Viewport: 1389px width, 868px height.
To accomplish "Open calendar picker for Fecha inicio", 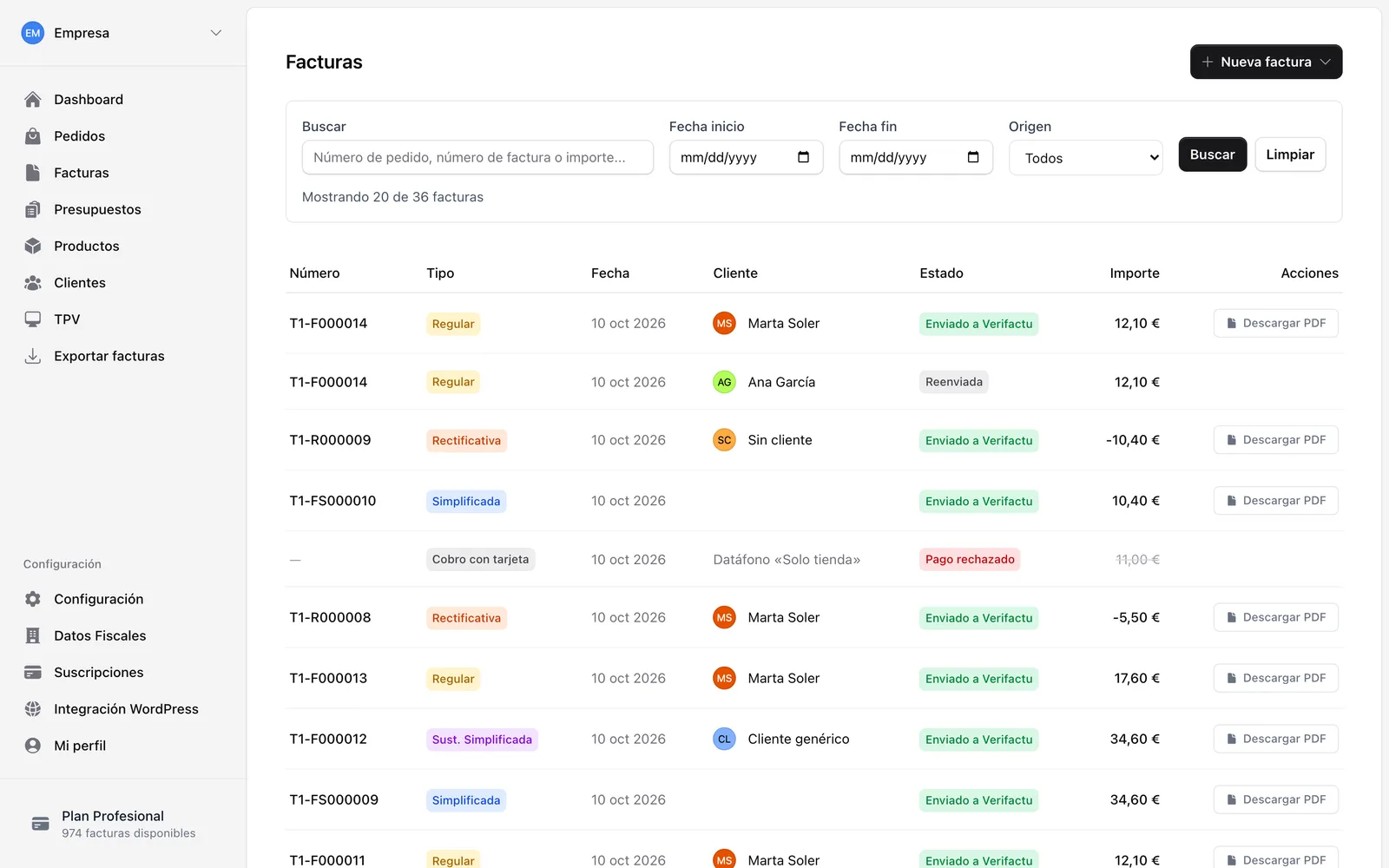I will point(803,157).
